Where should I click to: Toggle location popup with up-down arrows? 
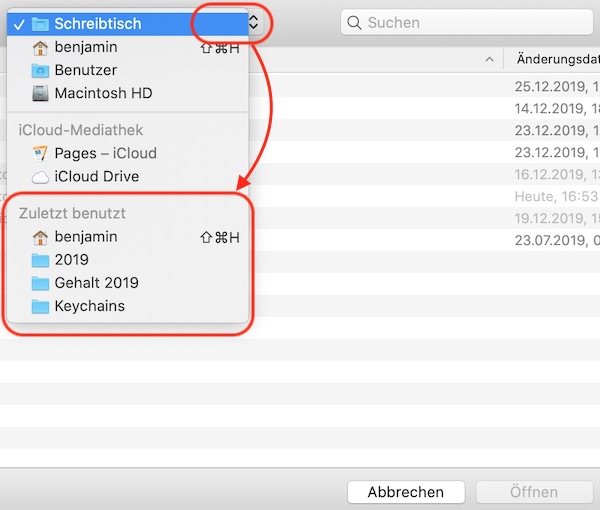tap(253, 22)
